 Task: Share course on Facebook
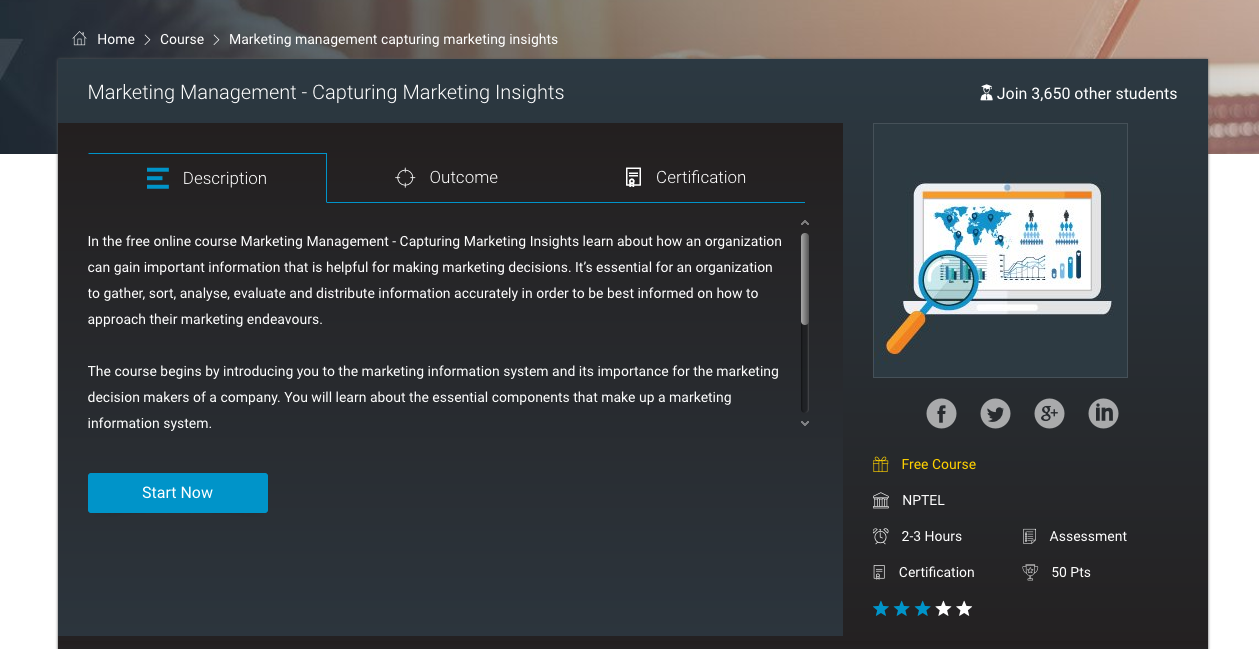[941, 413]
